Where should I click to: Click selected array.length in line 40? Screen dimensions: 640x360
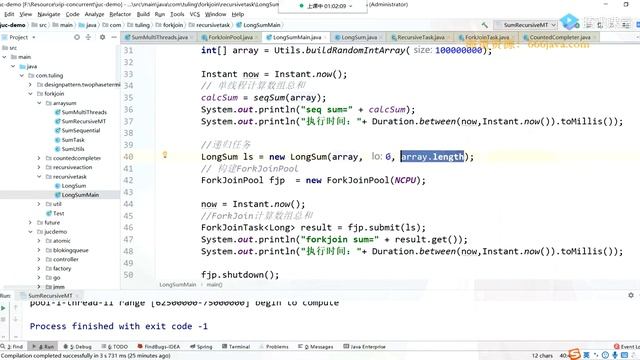tap(432, 157)
